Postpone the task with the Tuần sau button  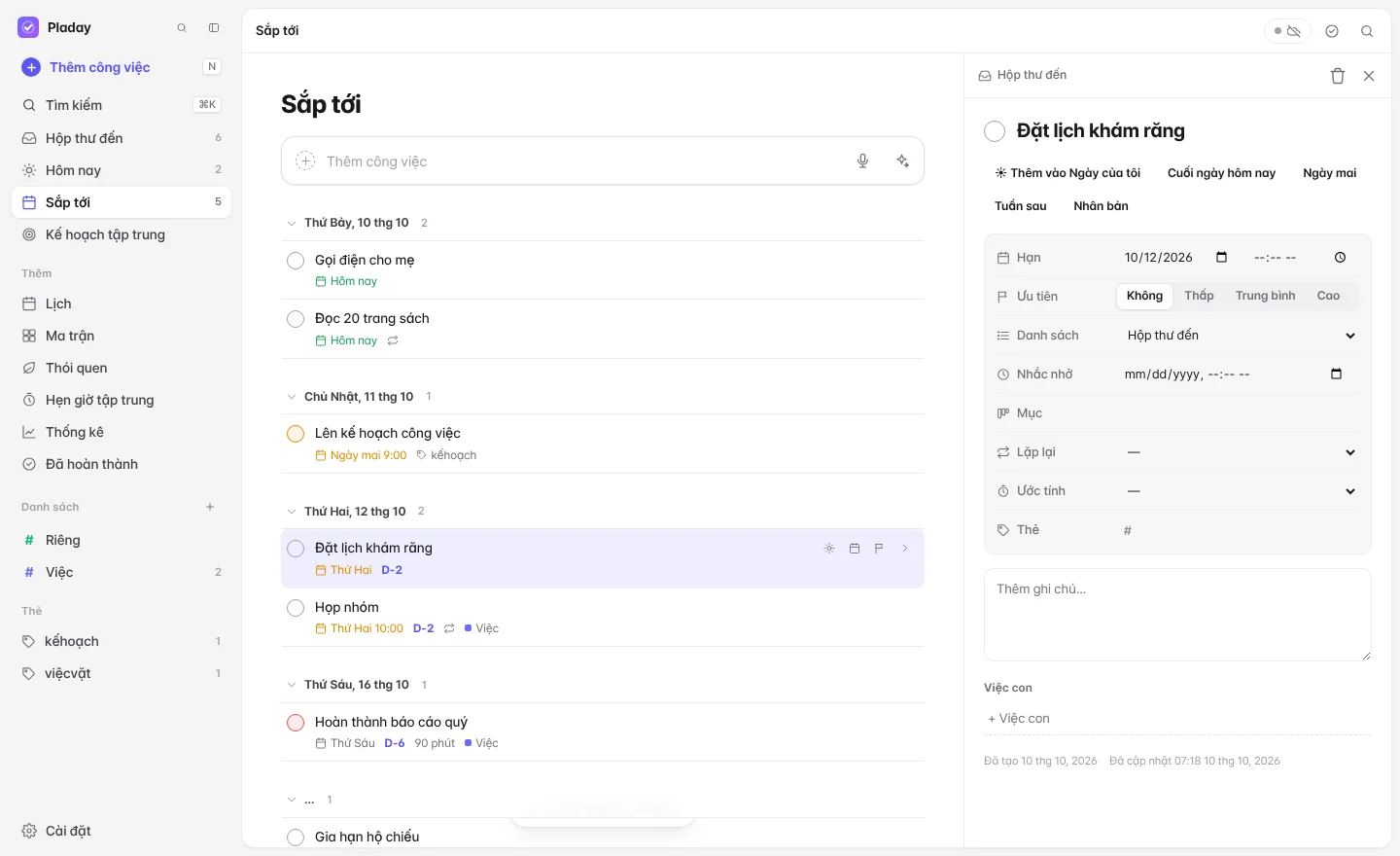pos(1021,206)
